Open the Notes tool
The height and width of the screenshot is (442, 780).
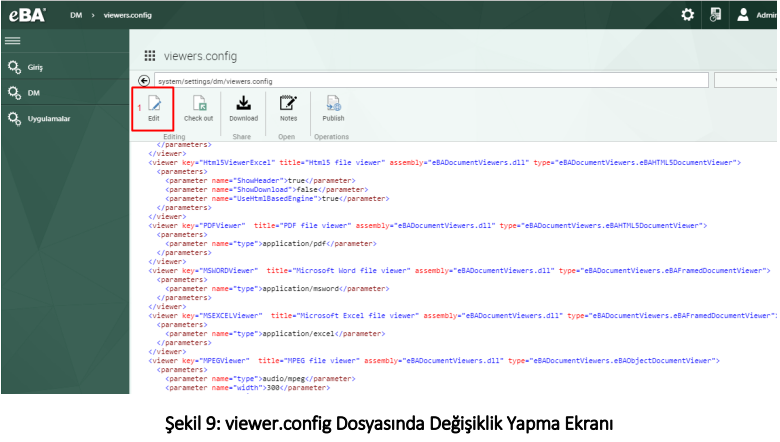coord(288,103)
